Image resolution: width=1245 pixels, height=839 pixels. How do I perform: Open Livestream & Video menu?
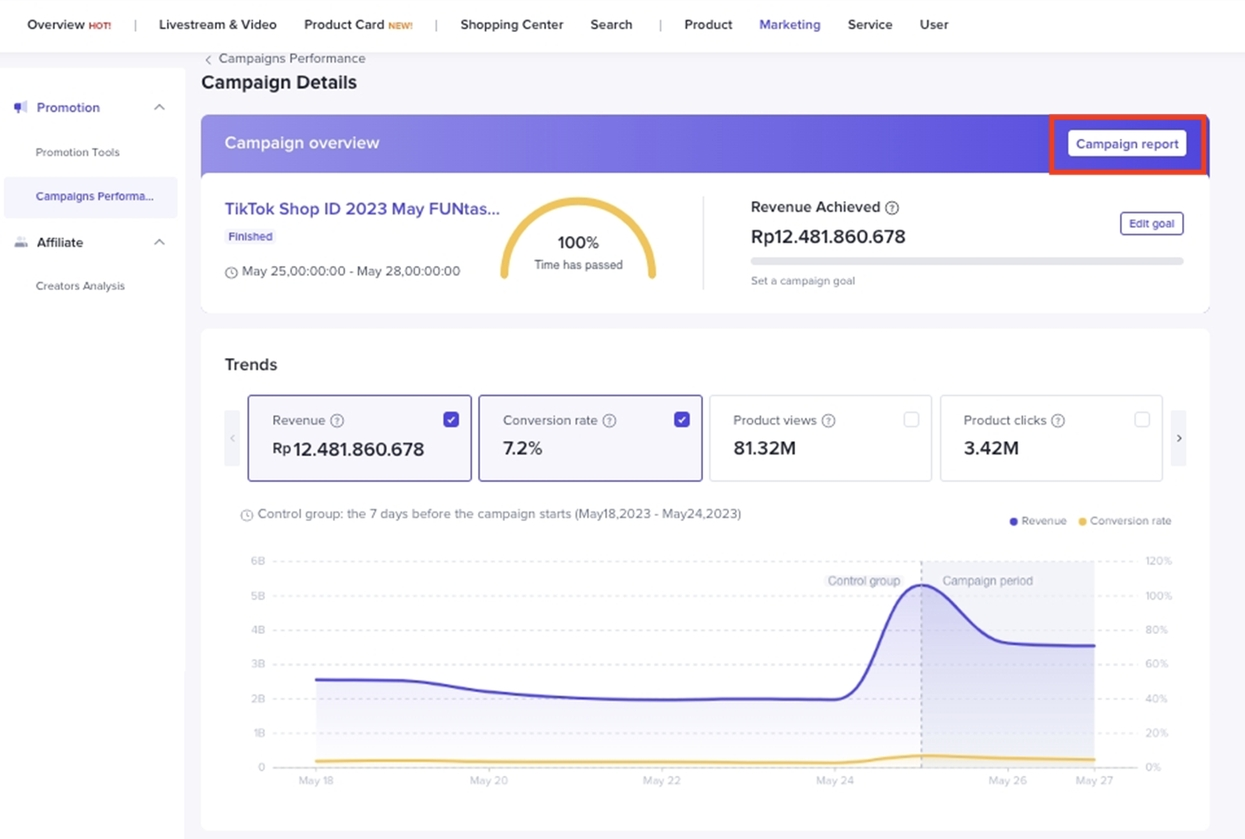click(x=217, y=24)
